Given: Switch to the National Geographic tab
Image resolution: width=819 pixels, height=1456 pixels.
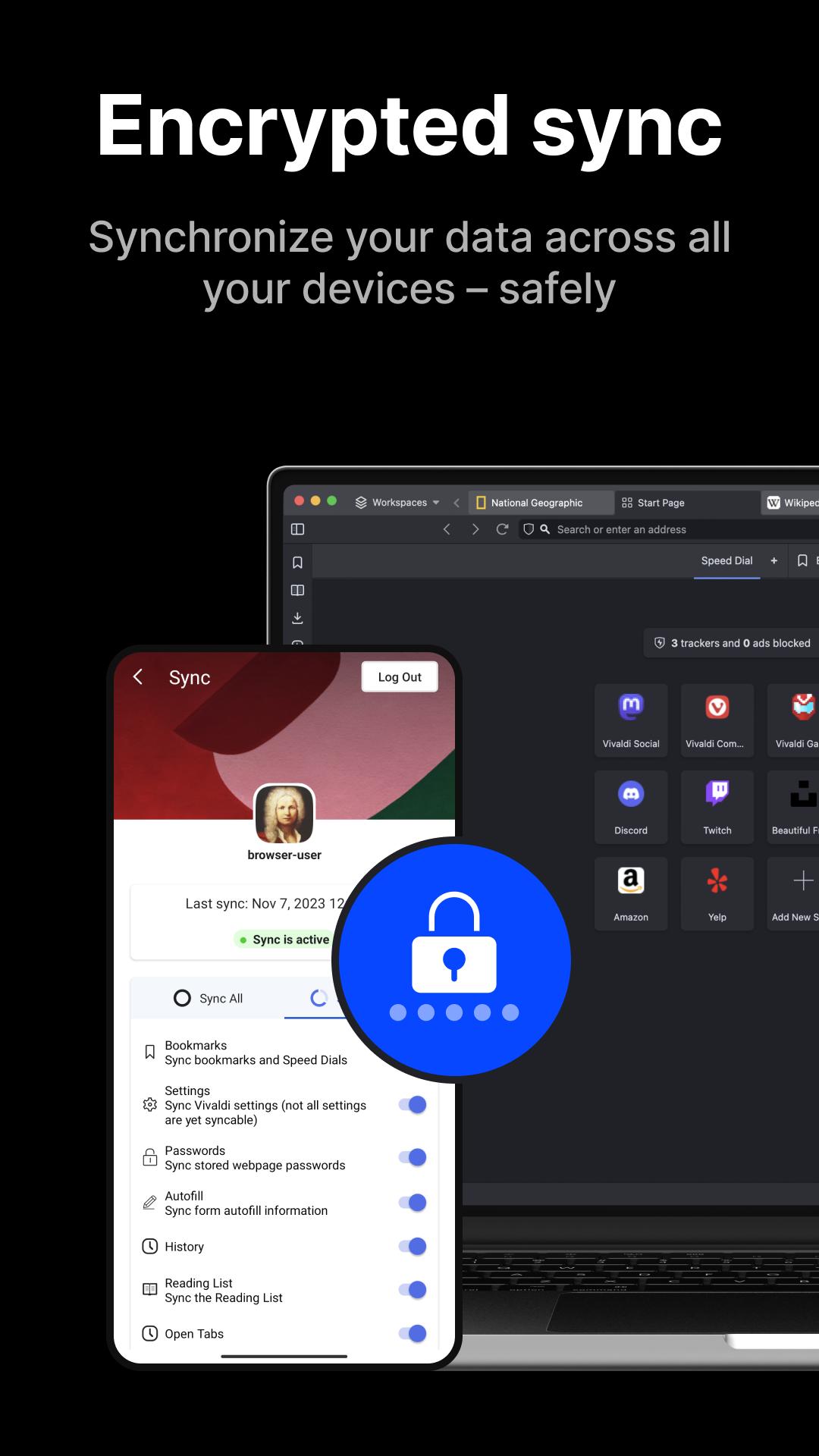Looking at the screenshot, I should coord(541,503).
